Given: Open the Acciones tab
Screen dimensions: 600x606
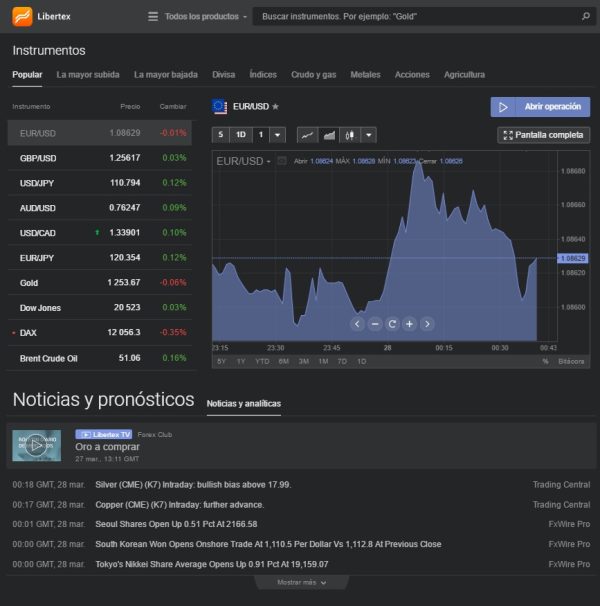Looking at the screenshot, I should pyautogui.click(x=412, y=75).
